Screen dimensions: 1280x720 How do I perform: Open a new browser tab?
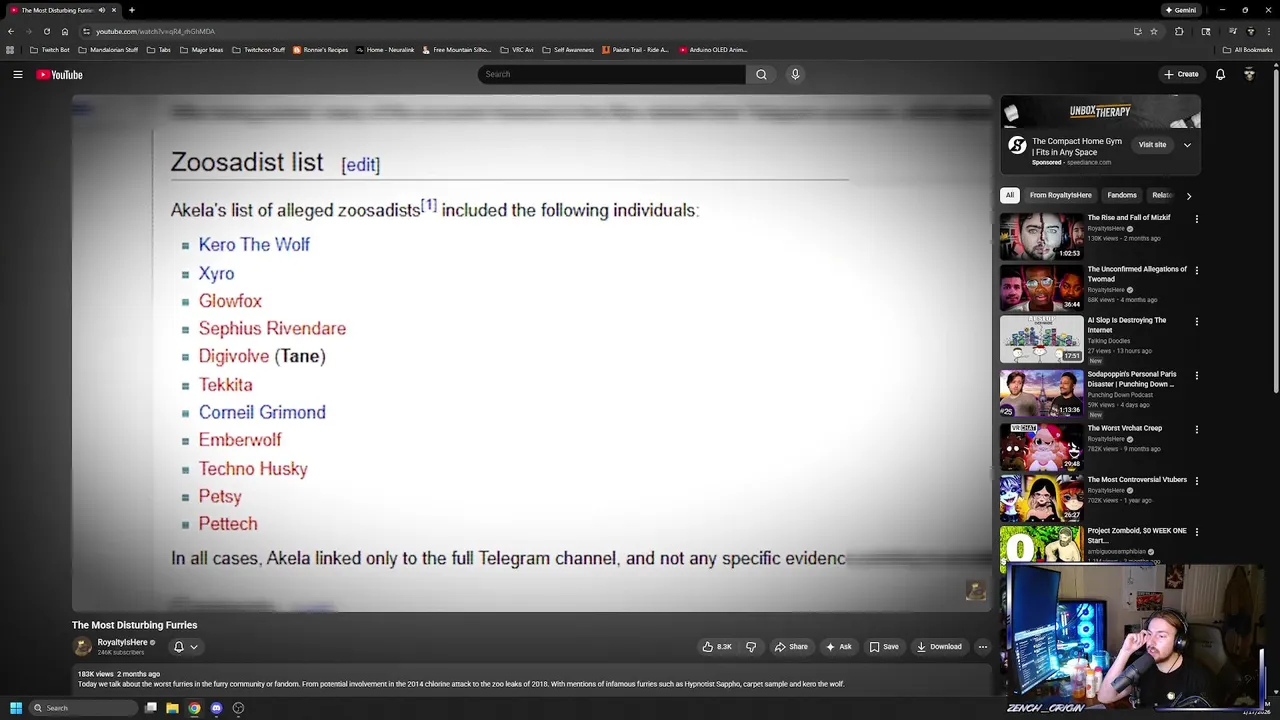click(131, 10)
